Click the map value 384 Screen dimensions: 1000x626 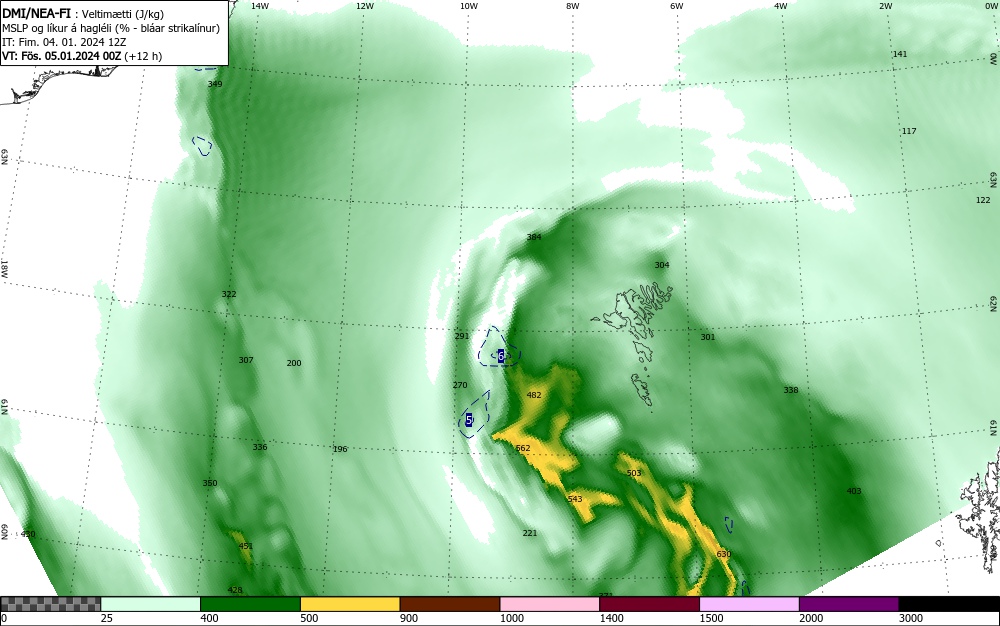click(x=534, y=237)
